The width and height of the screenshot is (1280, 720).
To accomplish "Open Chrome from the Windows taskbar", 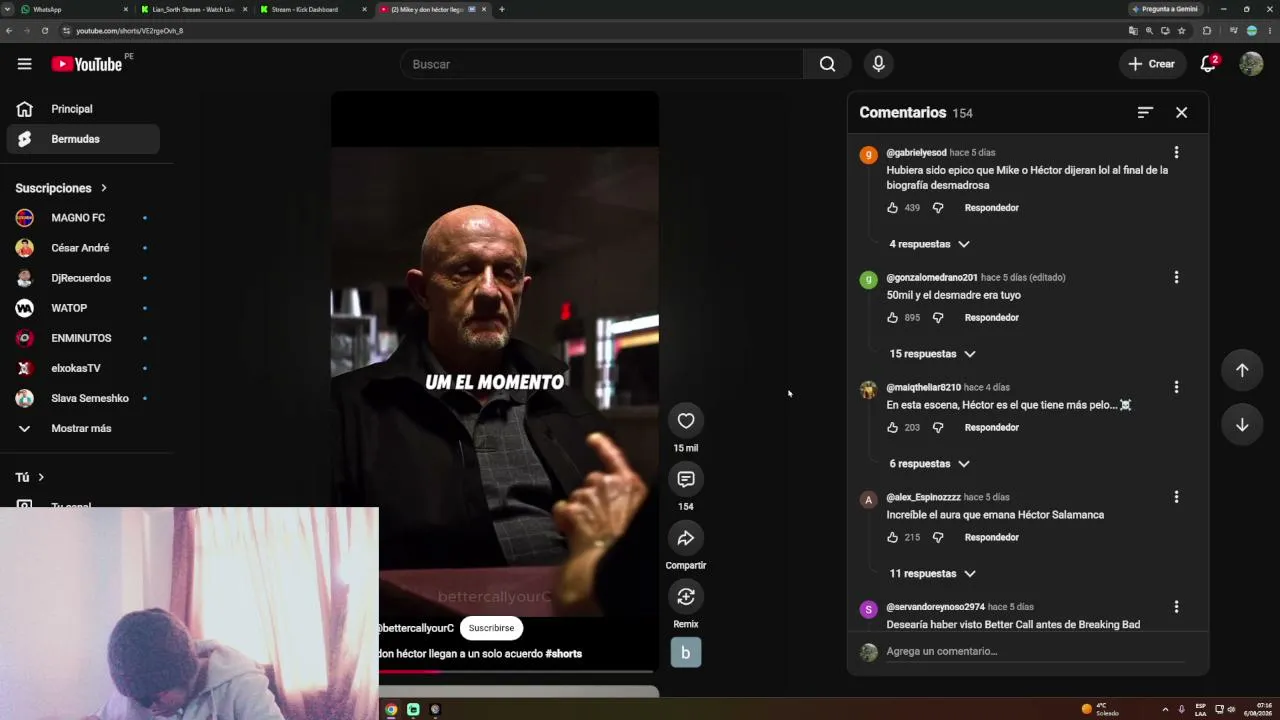I will 391,709.
